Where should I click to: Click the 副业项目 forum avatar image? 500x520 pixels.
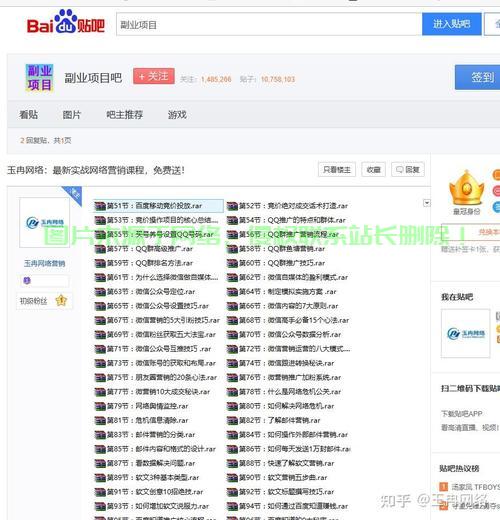pos(39,78)
